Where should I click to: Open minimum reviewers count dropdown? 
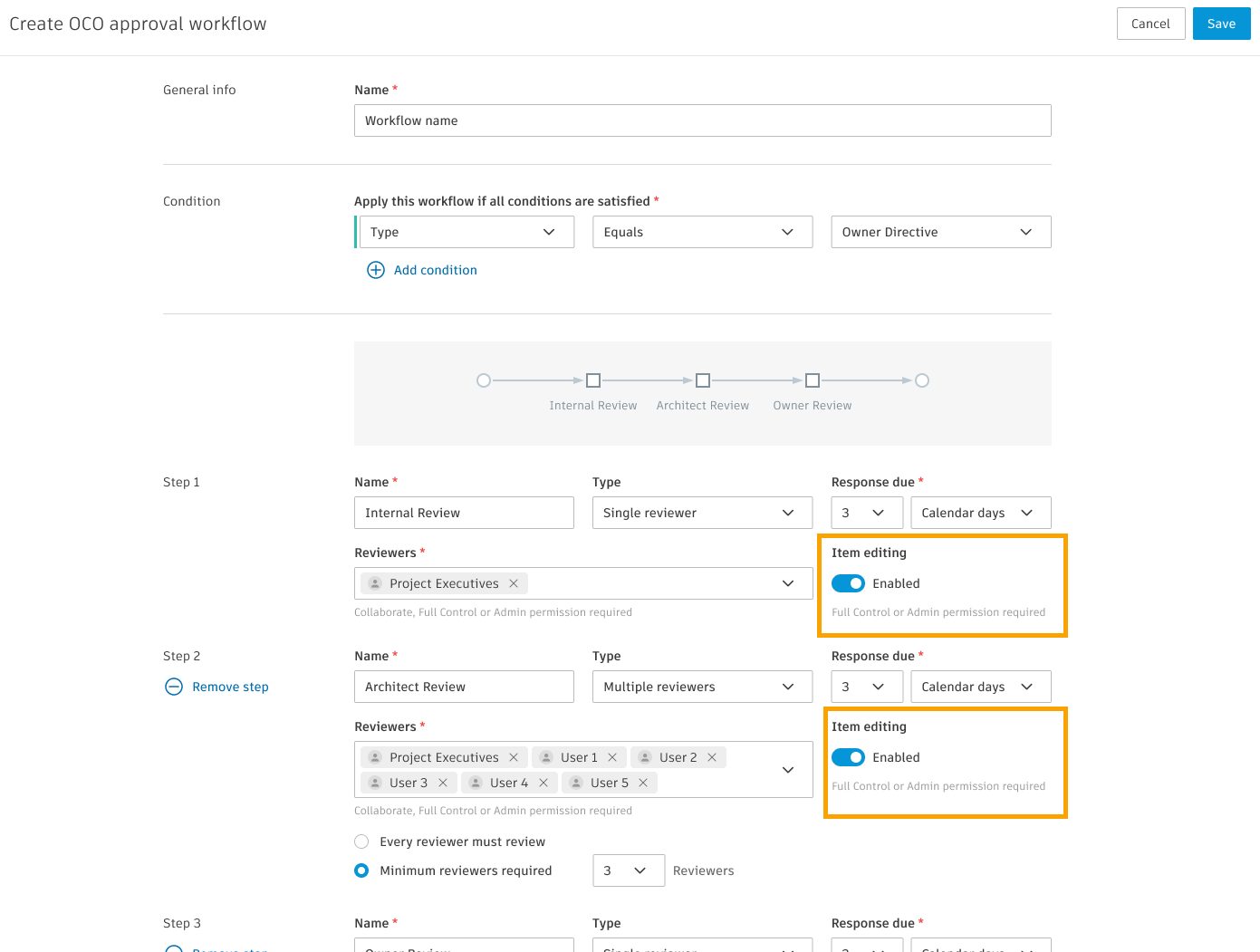click(629, 870)
